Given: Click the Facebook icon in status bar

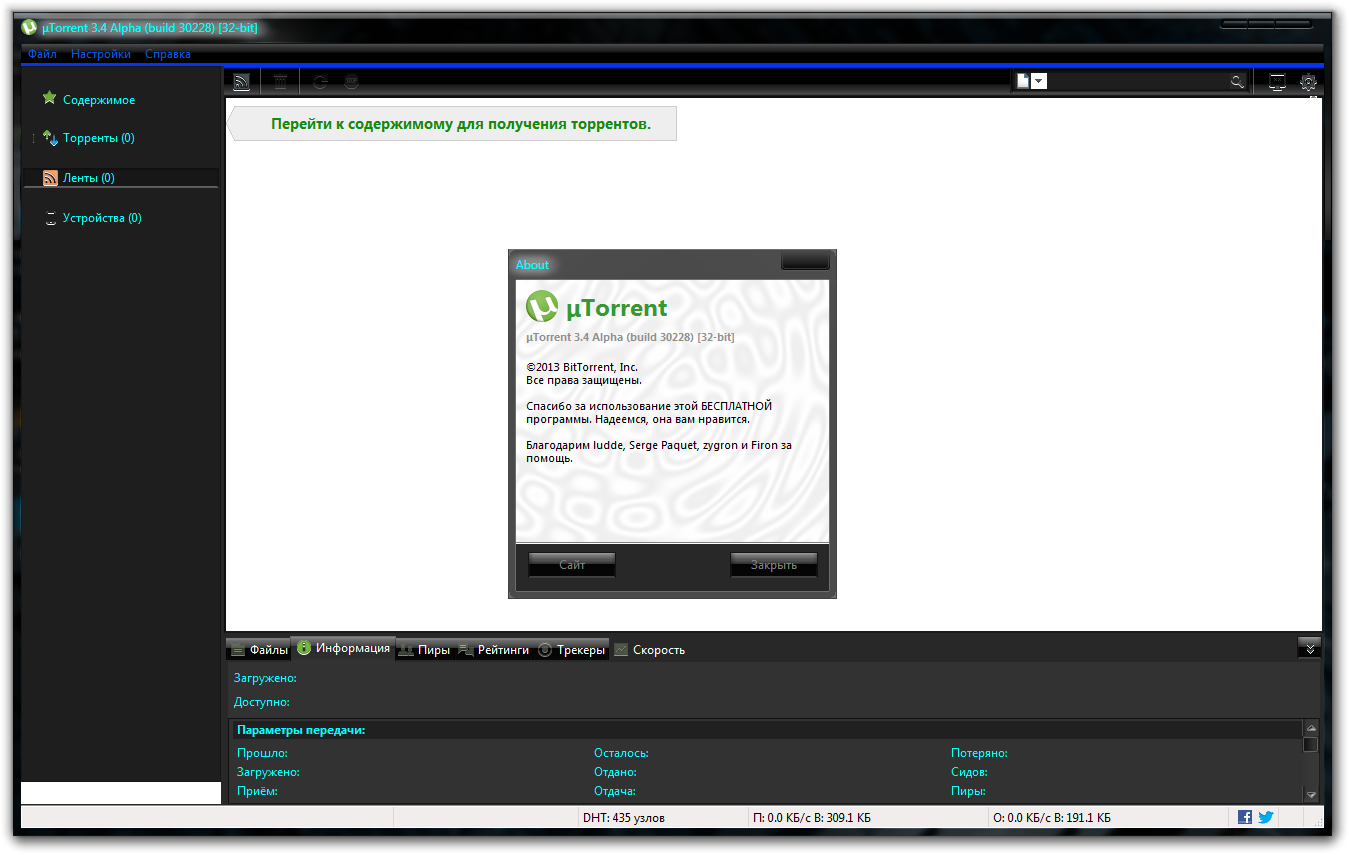Looking at the screenshot, I should tap(1245, 817).
